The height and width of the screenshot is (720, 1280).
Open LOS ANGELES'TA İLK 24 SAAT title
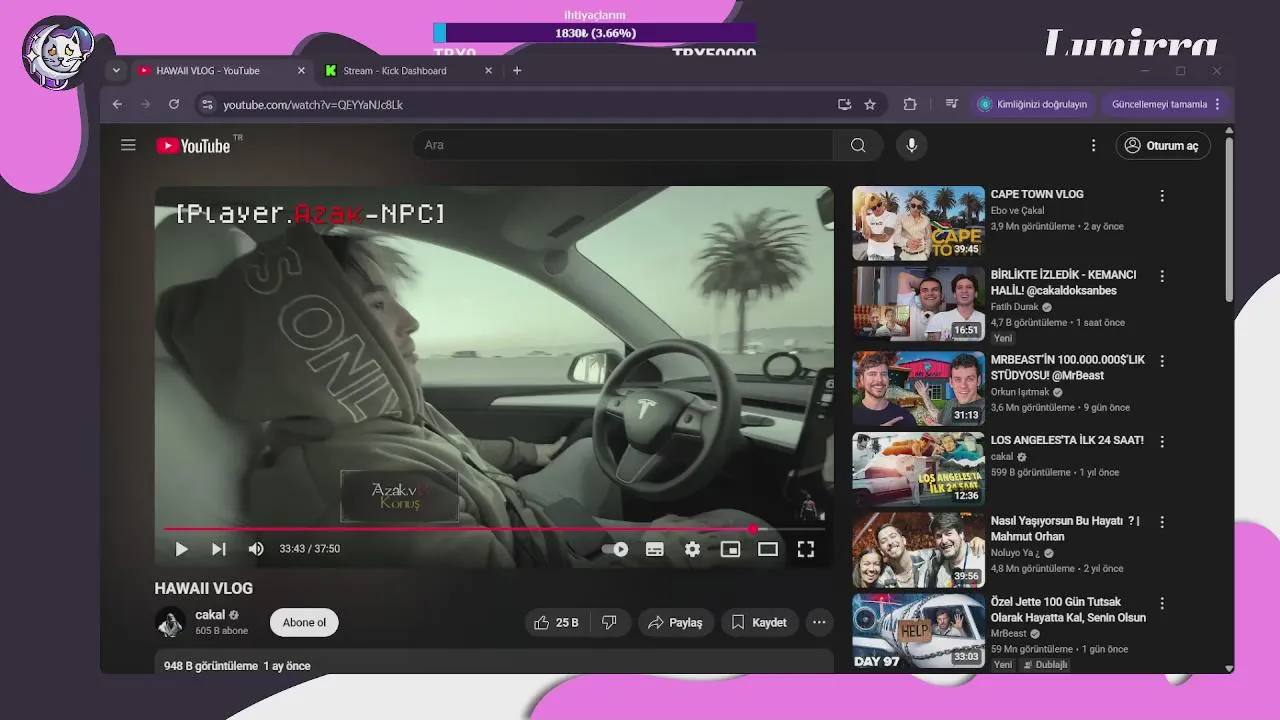1067,440
